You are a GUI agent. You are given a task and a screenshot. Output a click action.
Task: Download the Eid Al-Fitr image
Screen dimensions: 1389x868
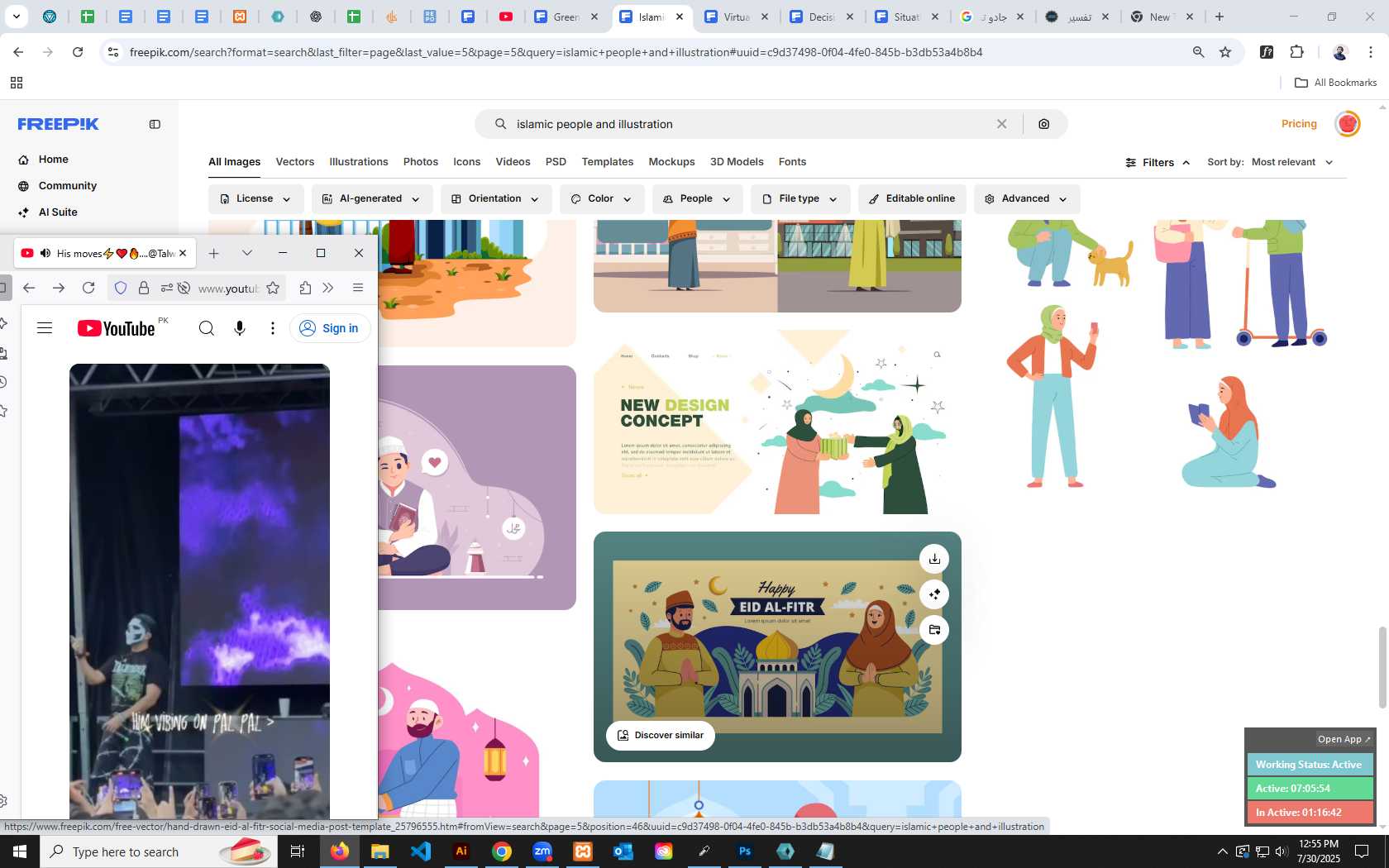click(934, 559)
